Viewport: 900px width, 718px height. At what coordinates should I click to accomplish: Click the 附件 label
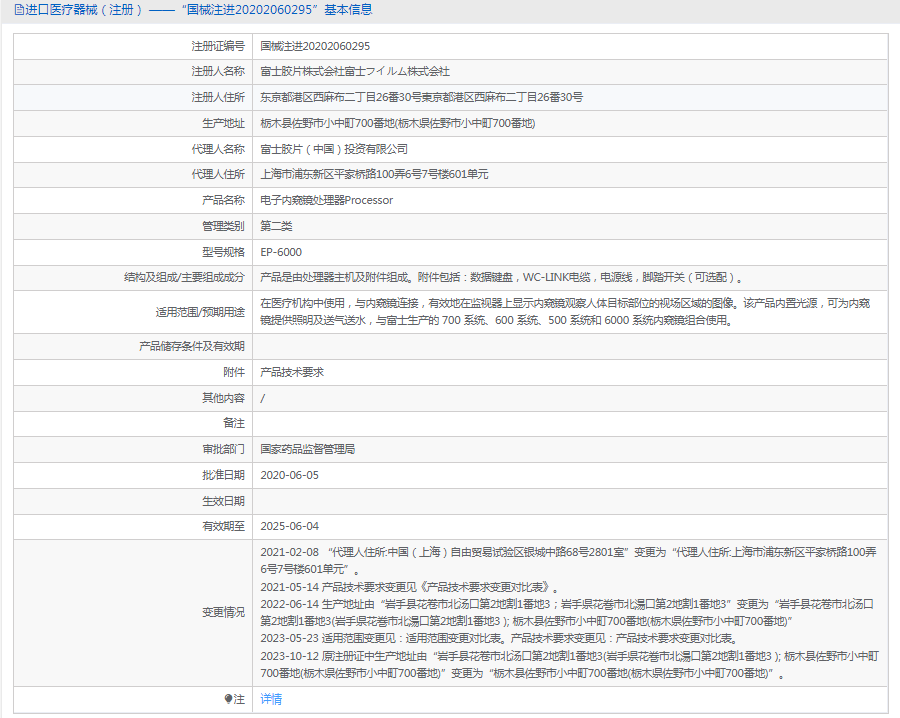click(x=234, y=372)
